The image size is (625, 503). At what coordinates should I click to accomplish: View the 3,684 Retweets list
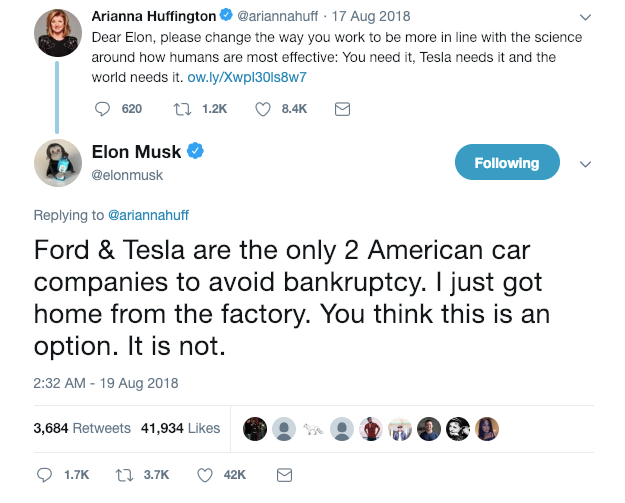(x=82, y=428)
